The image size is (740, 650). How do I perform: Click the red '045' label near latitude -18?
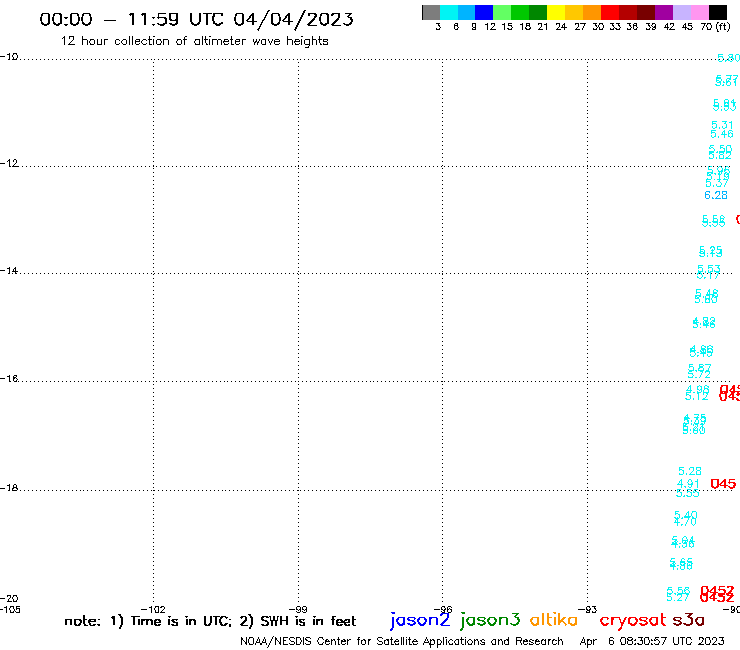(x=723, y=484)
